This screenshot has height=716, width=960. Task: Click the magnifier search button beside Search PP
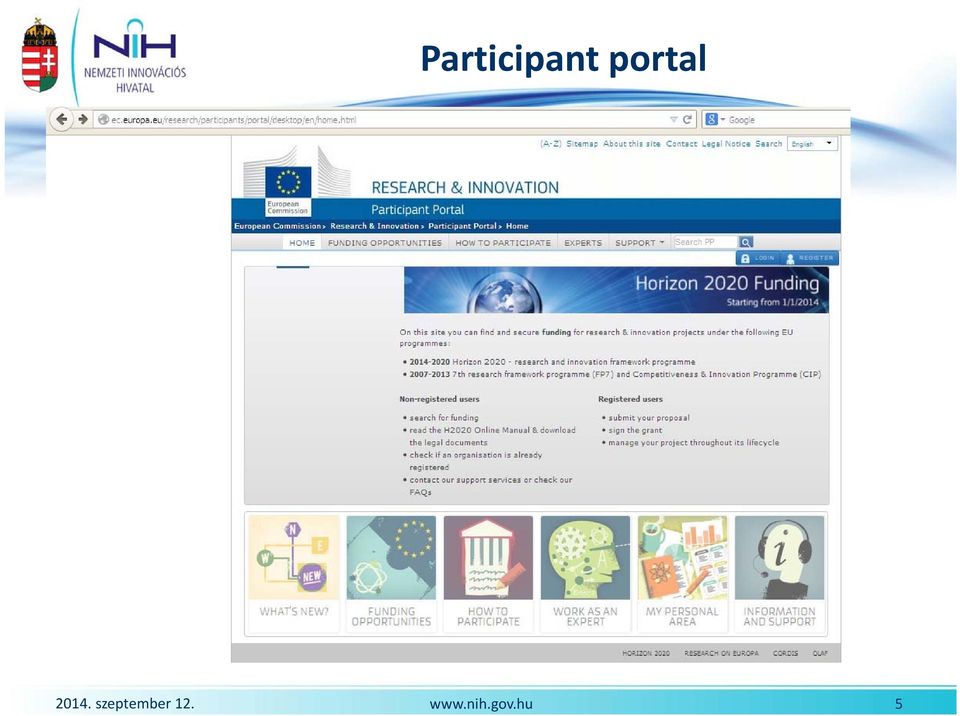746,243
